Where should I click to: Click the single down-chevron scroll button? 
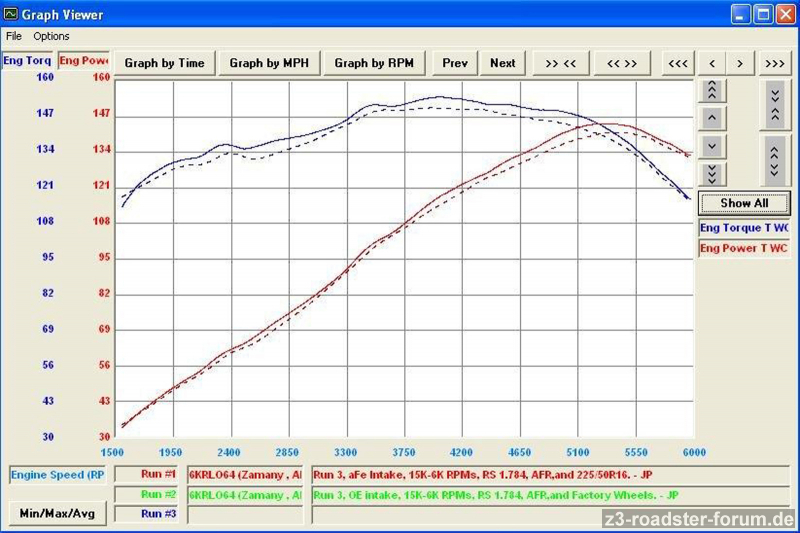point(712,147)
